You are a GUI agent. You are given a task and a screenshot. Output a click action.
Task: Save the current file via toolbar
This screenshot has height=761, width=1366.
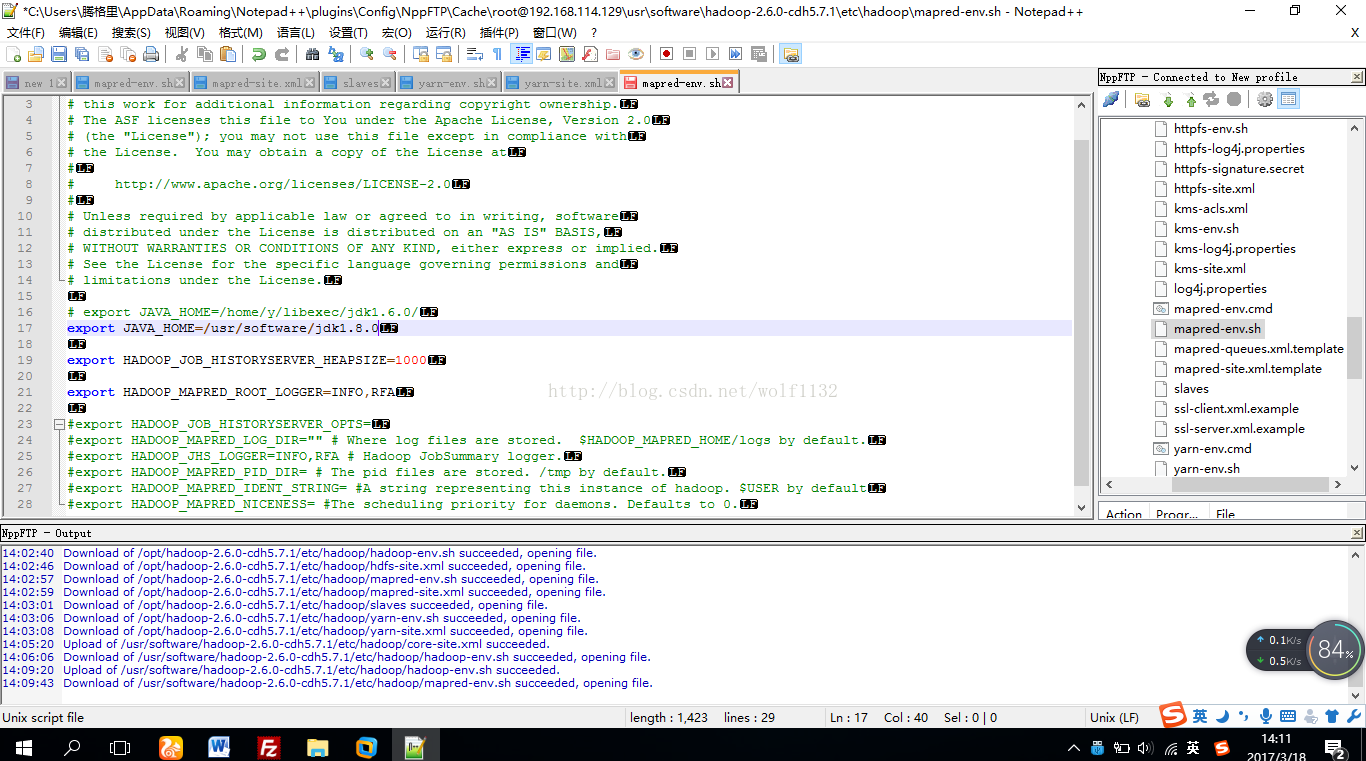[x=59, y=54]
